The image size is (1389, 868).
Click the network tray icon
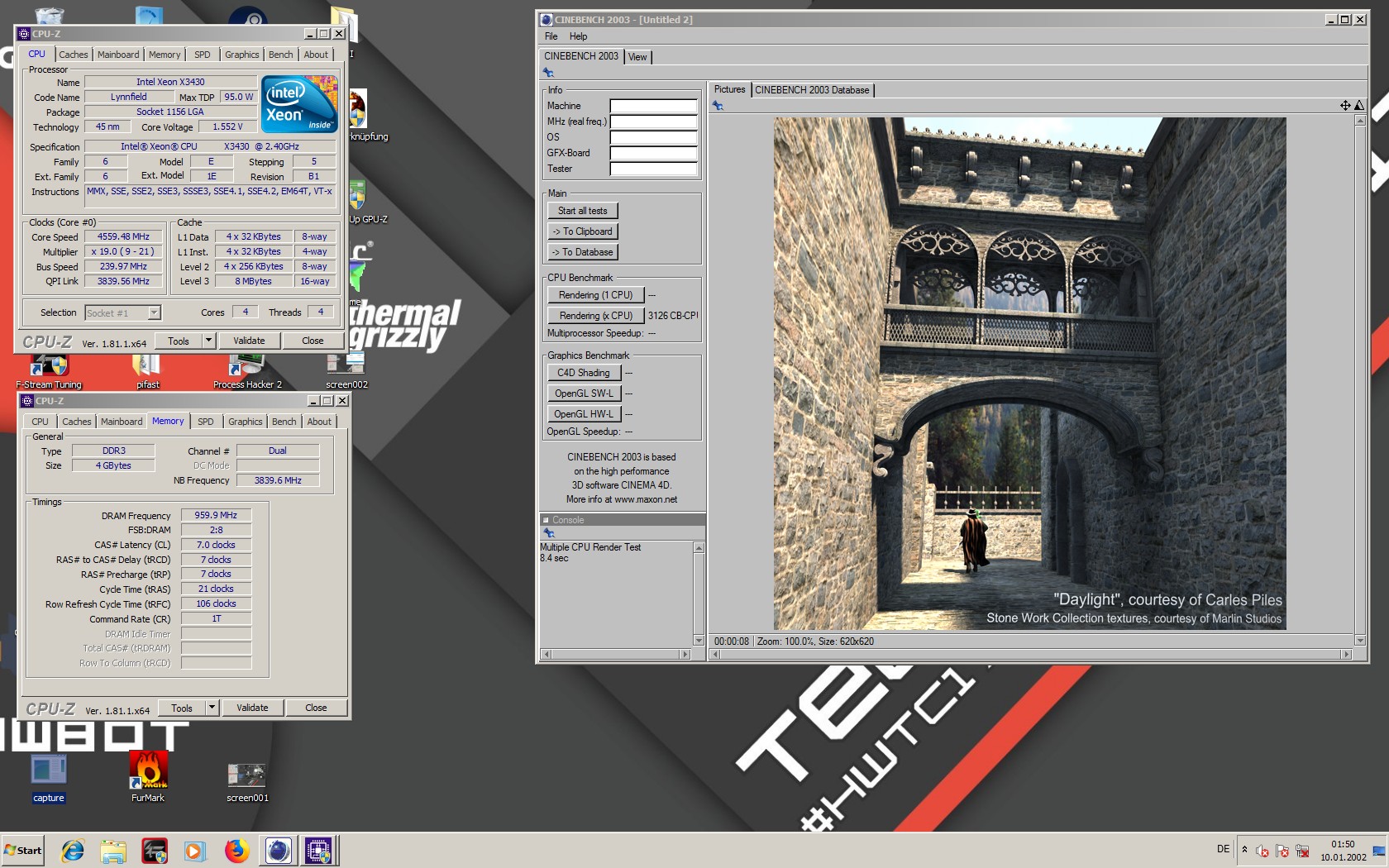[x=1302, y=851]
